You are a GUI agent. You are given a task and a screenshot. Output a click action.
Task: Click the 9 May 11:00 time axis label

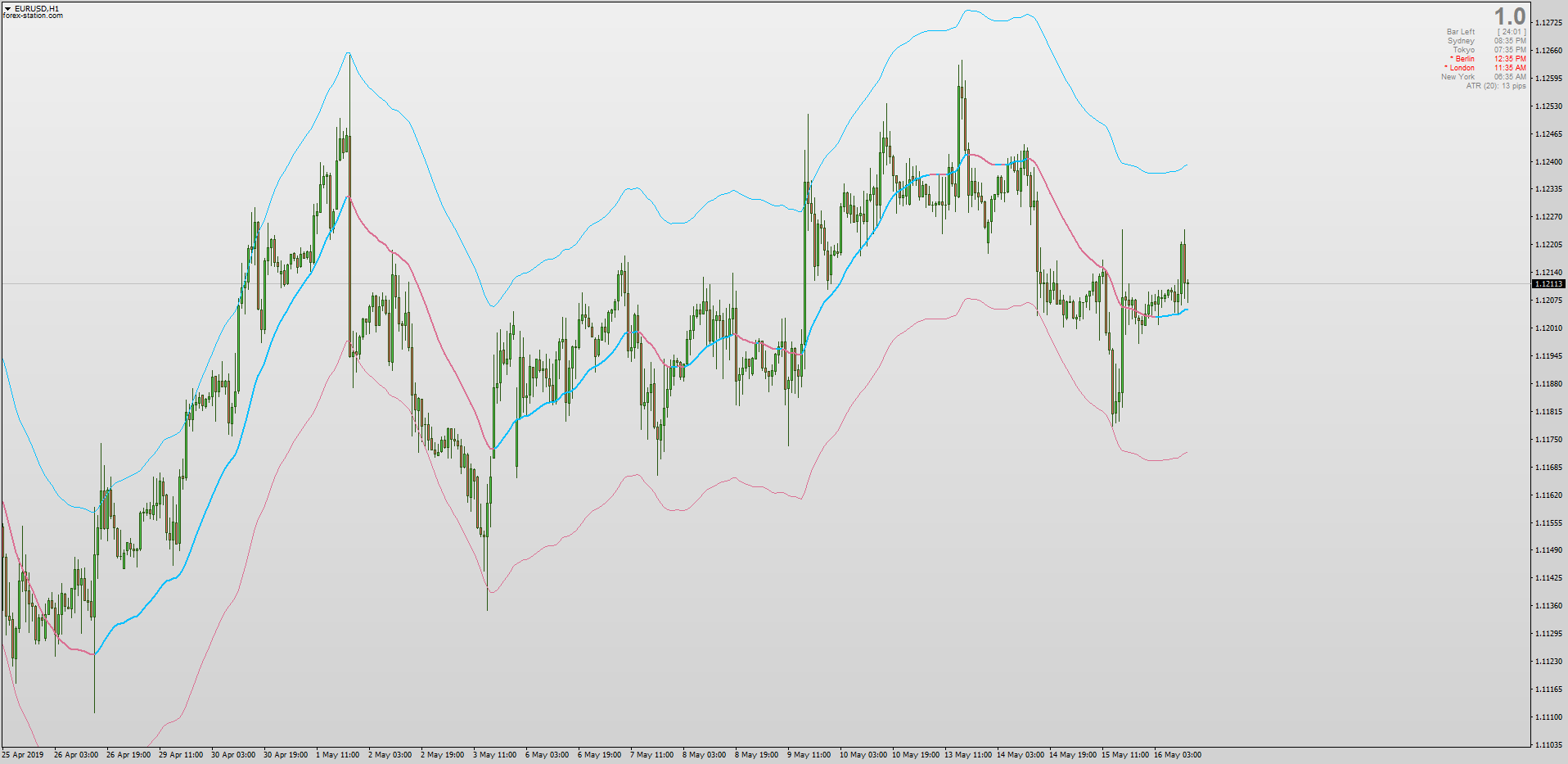click(x=809, y=755)
